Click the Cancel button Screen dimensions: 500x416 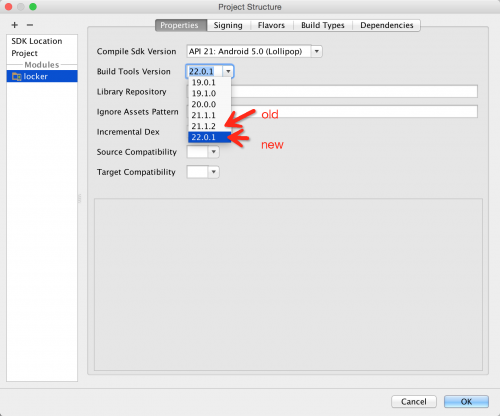click(x=414, y=401)
